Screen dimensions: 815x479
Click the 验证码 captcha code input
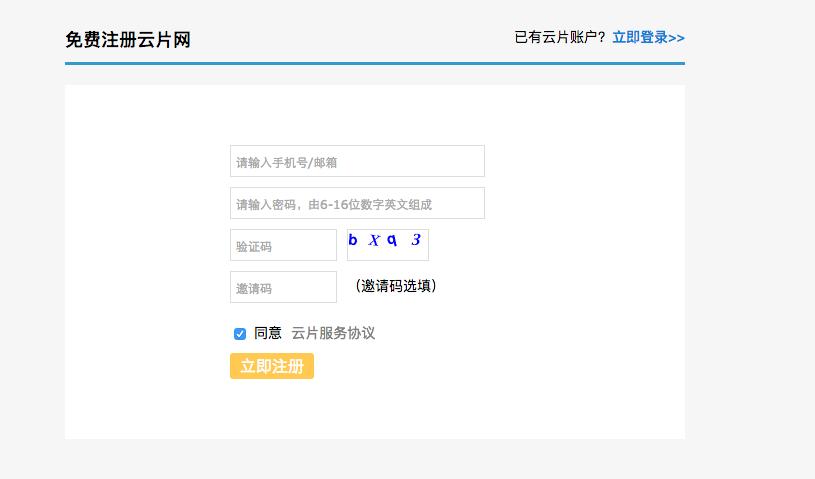(283, 245)
